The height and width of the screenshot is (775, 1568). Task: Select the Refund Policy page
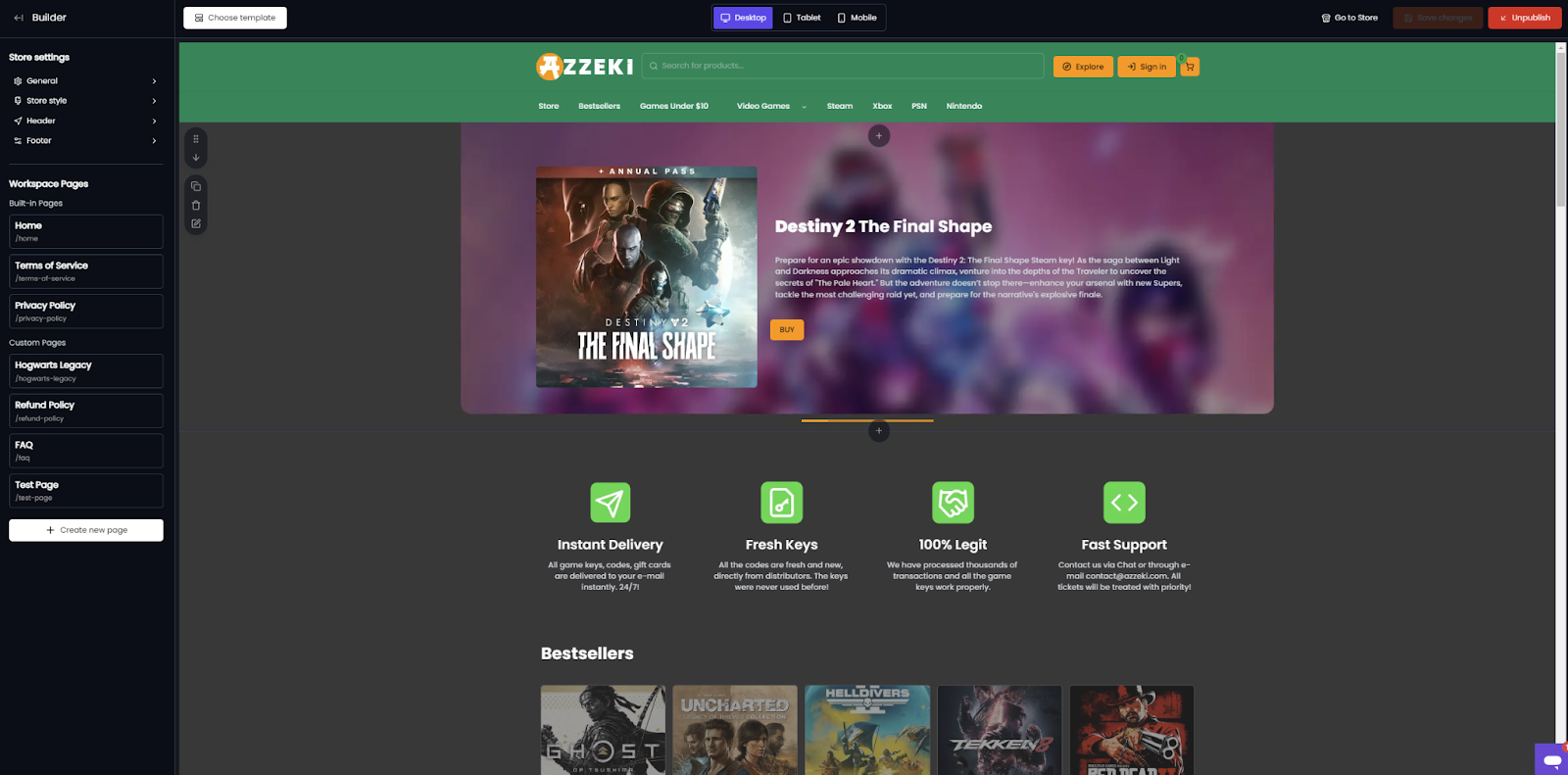pyautogui.click(x=86, y=412)
